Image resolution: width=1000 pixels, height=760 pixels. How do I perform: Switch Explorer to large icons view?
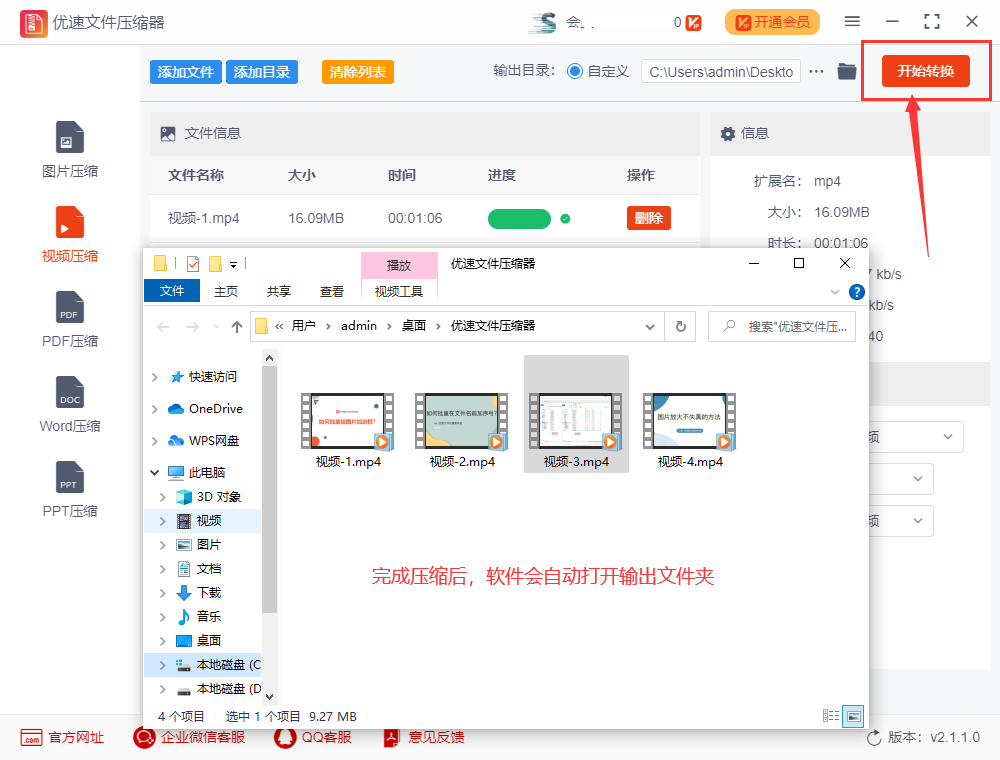pyautogui.click(x=853, y=716)
